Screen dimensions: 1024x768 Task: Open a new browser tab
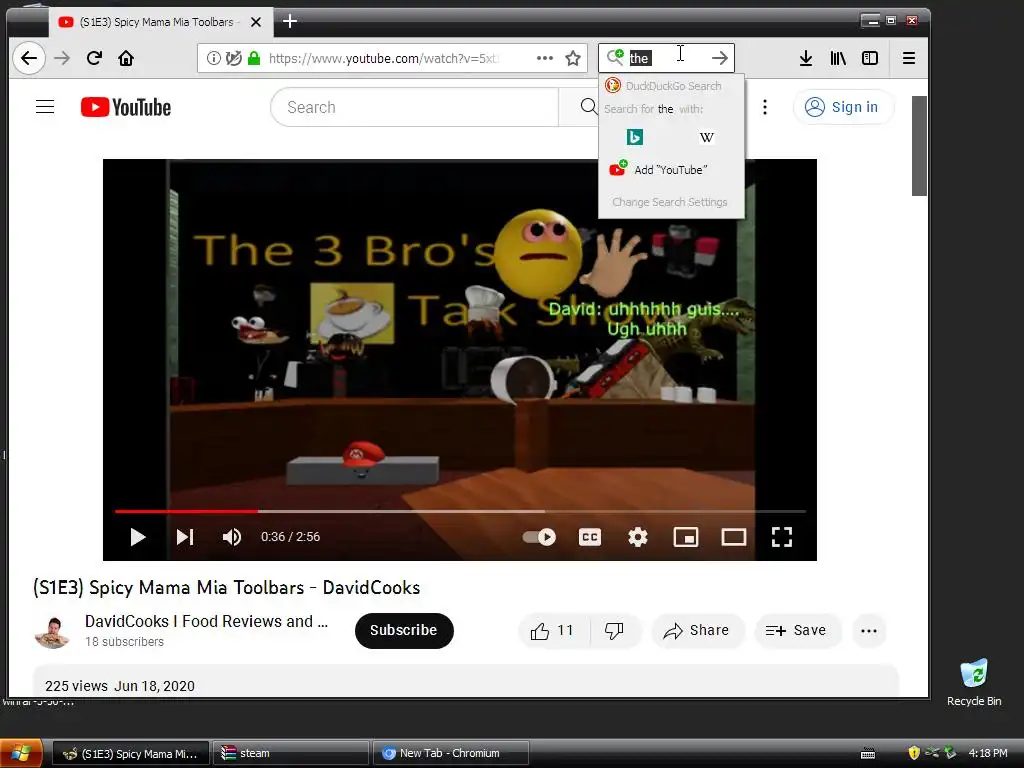tap(290, 22)
